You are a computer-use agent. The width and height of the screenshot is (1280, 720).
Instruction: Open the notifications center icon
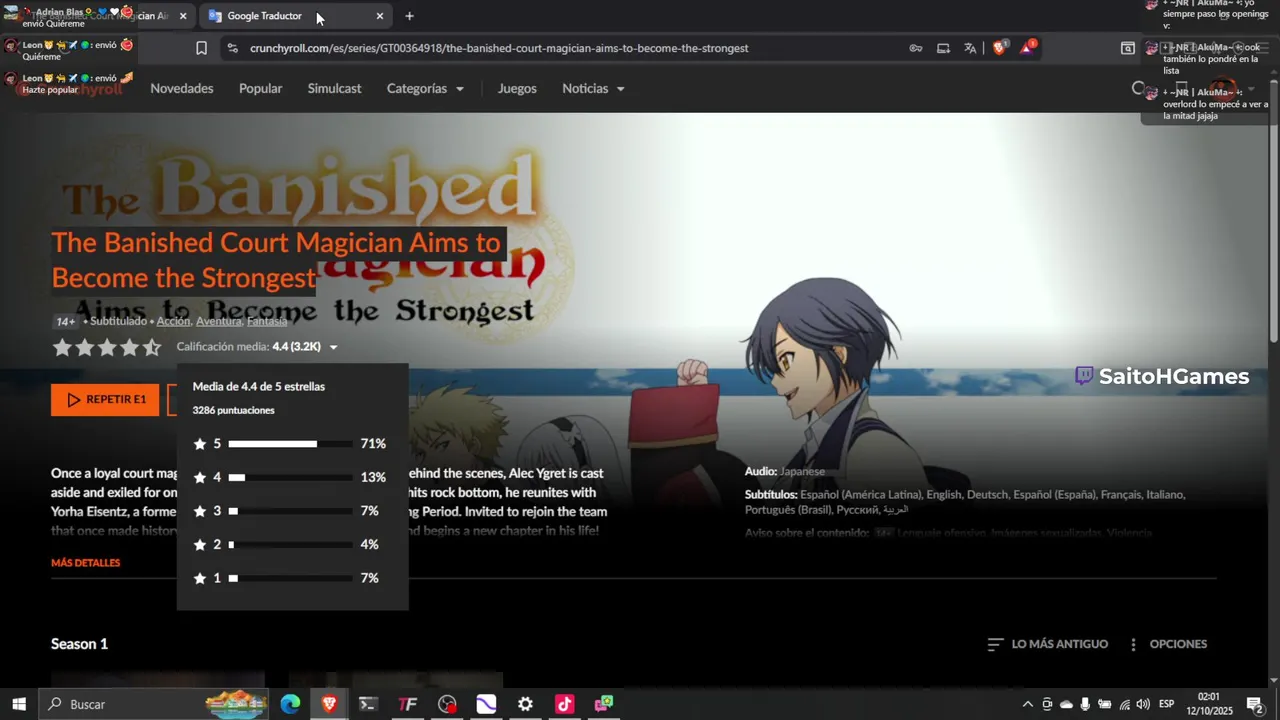[x=1254, y=704]
